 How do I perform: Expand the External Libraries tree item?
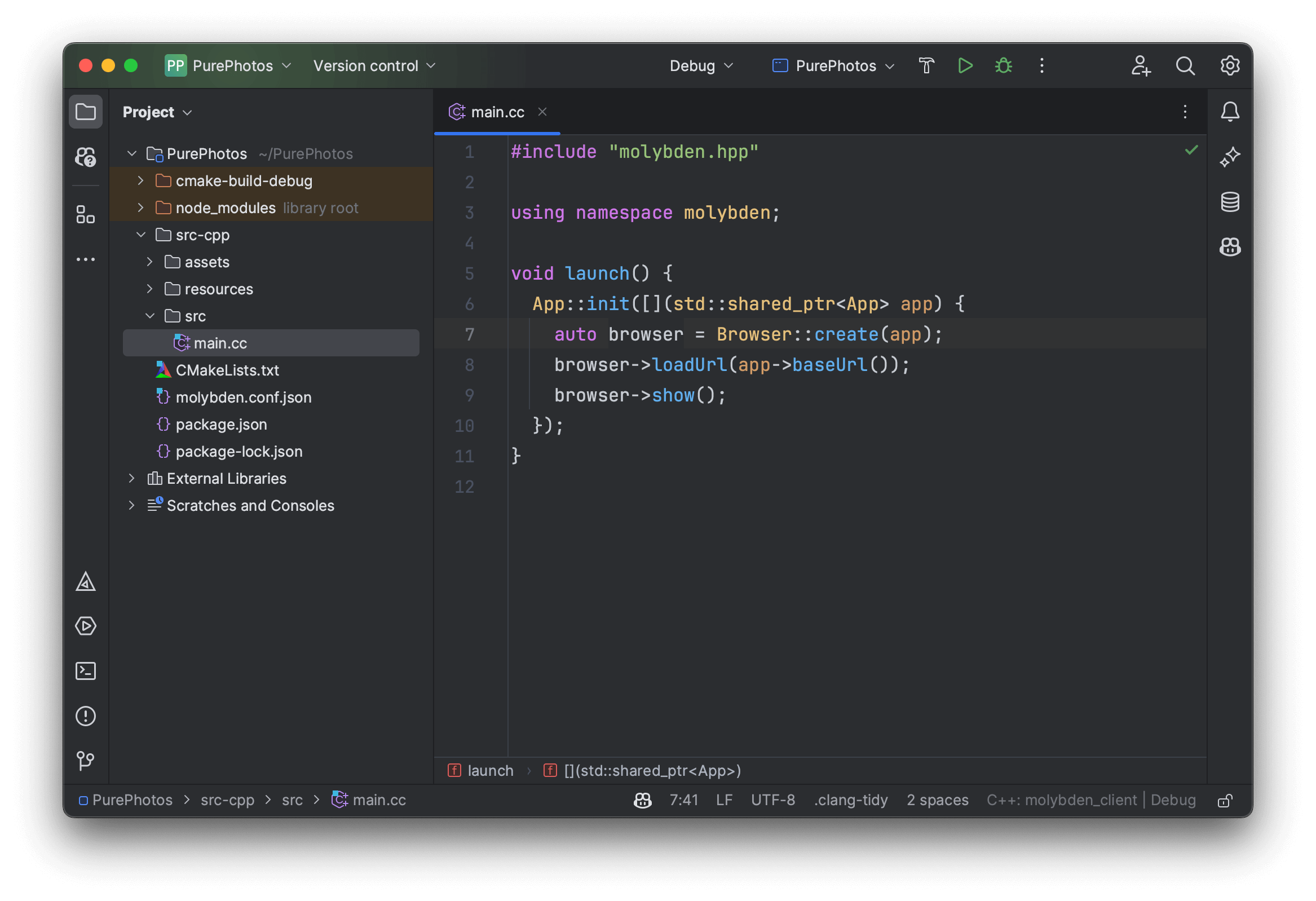(131, 477)
